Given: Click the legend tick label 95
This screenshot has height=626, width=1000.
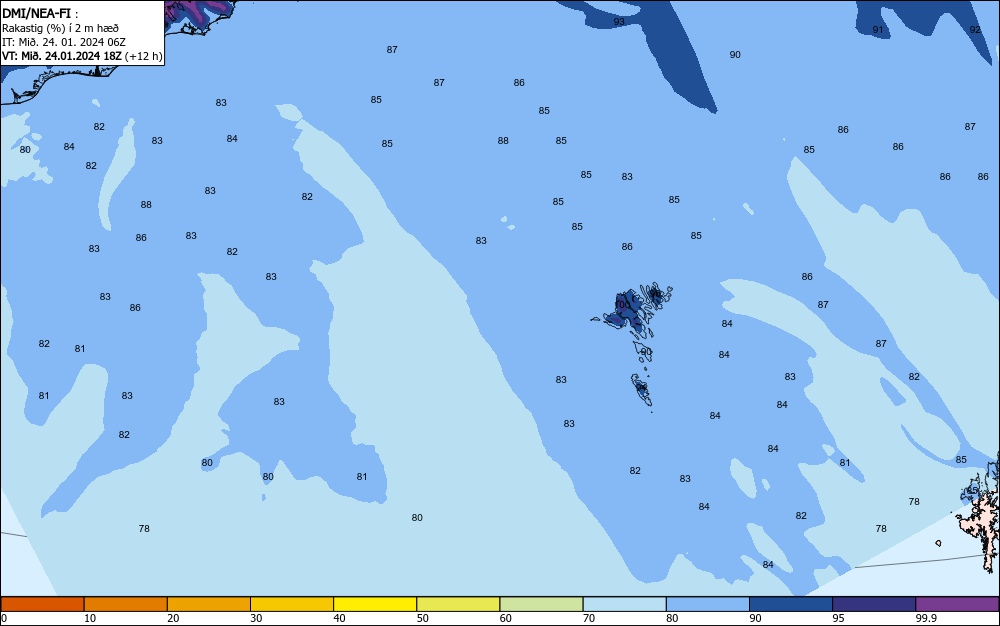Looking at the screenshot, I should click(x=838, y=618).
